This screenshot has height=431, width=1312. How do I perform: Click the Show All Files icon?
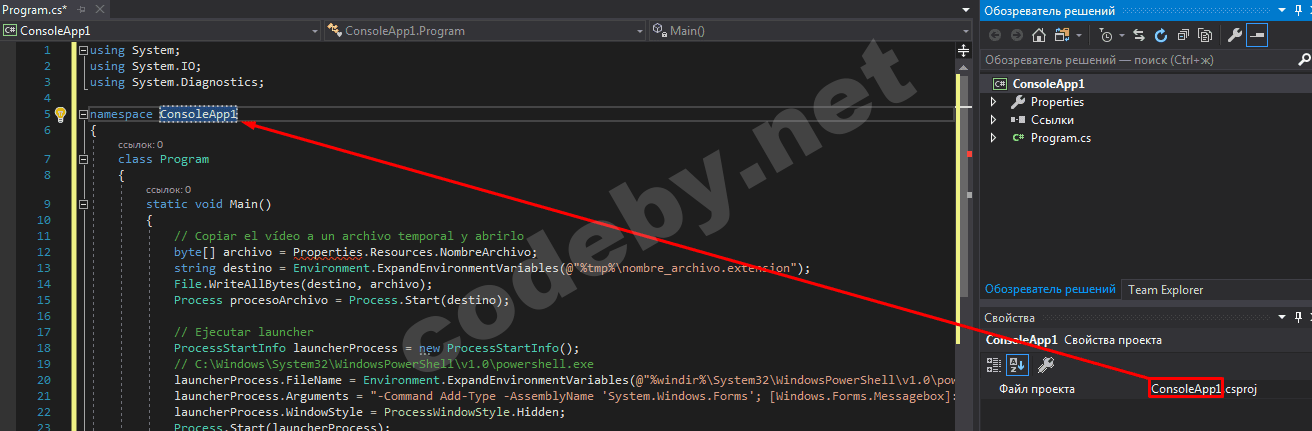coord(1205,35)
